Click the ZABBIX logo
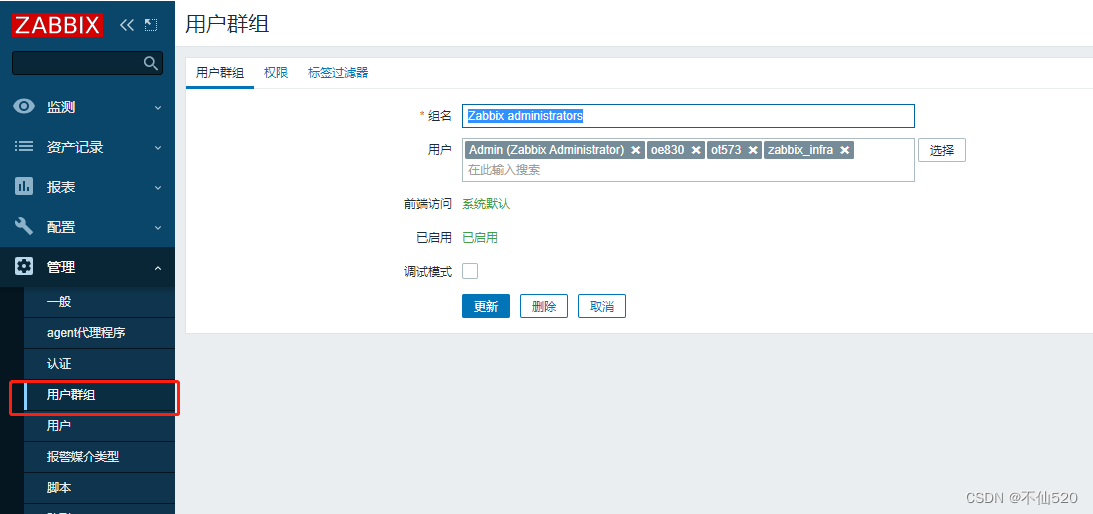Viewport: 1093px width, 514px height. pos(58,25)
